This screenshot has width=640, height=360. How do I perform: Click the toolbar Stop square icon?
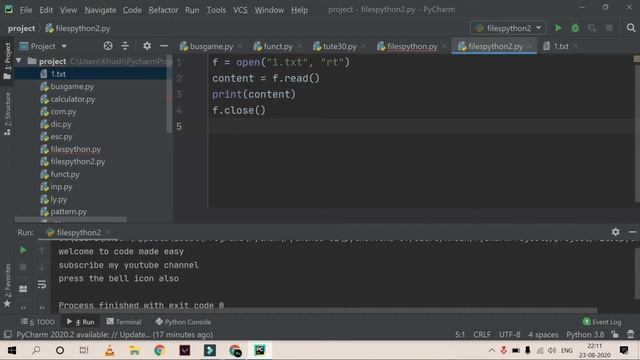pos(609,28)
